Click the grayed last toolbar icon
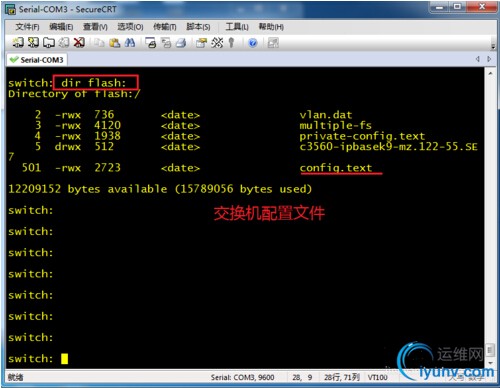The image size is (500, 388). (273, 43)
